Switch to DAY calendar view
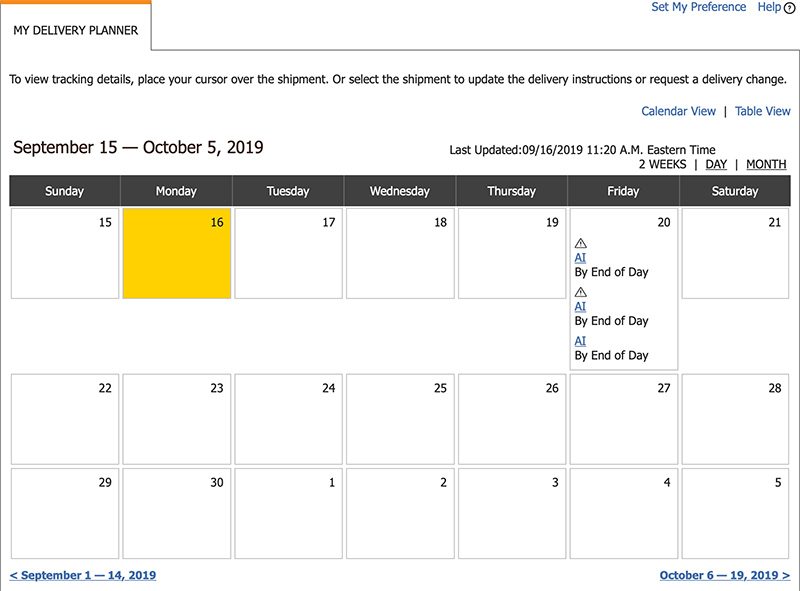 click(716, 164)
